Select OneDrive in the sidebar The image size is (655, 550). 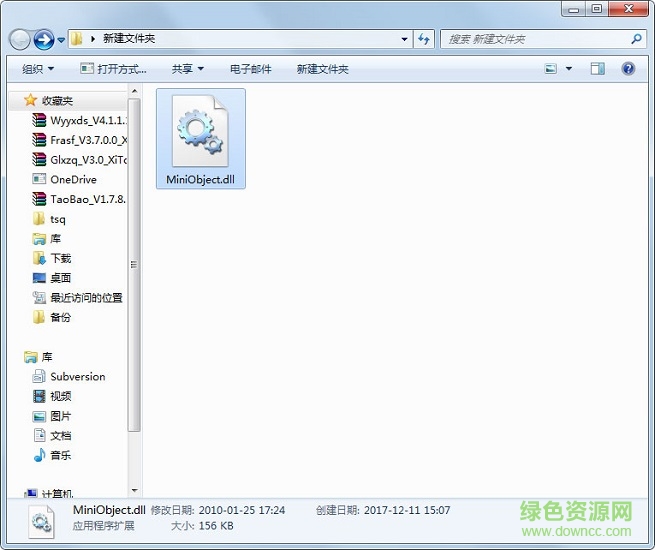pyautogui.click(x=65, y=180)
